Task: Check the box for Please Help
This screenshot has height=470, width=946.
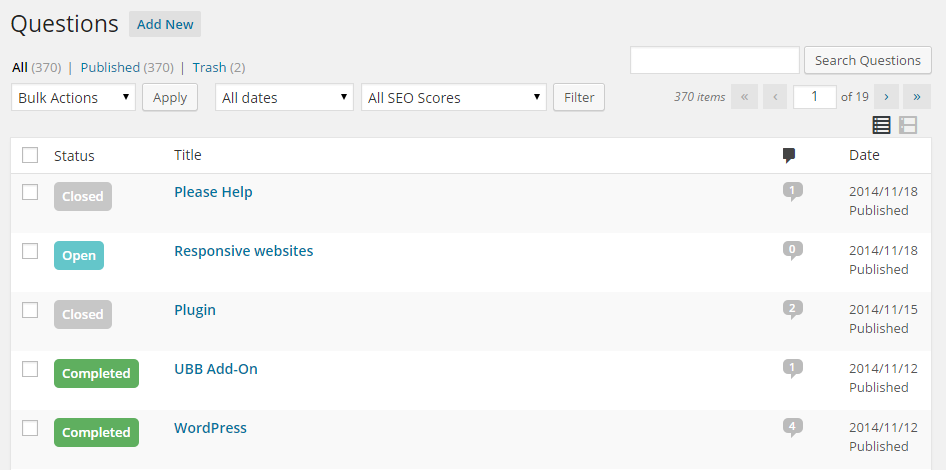Action: (30, 192)
